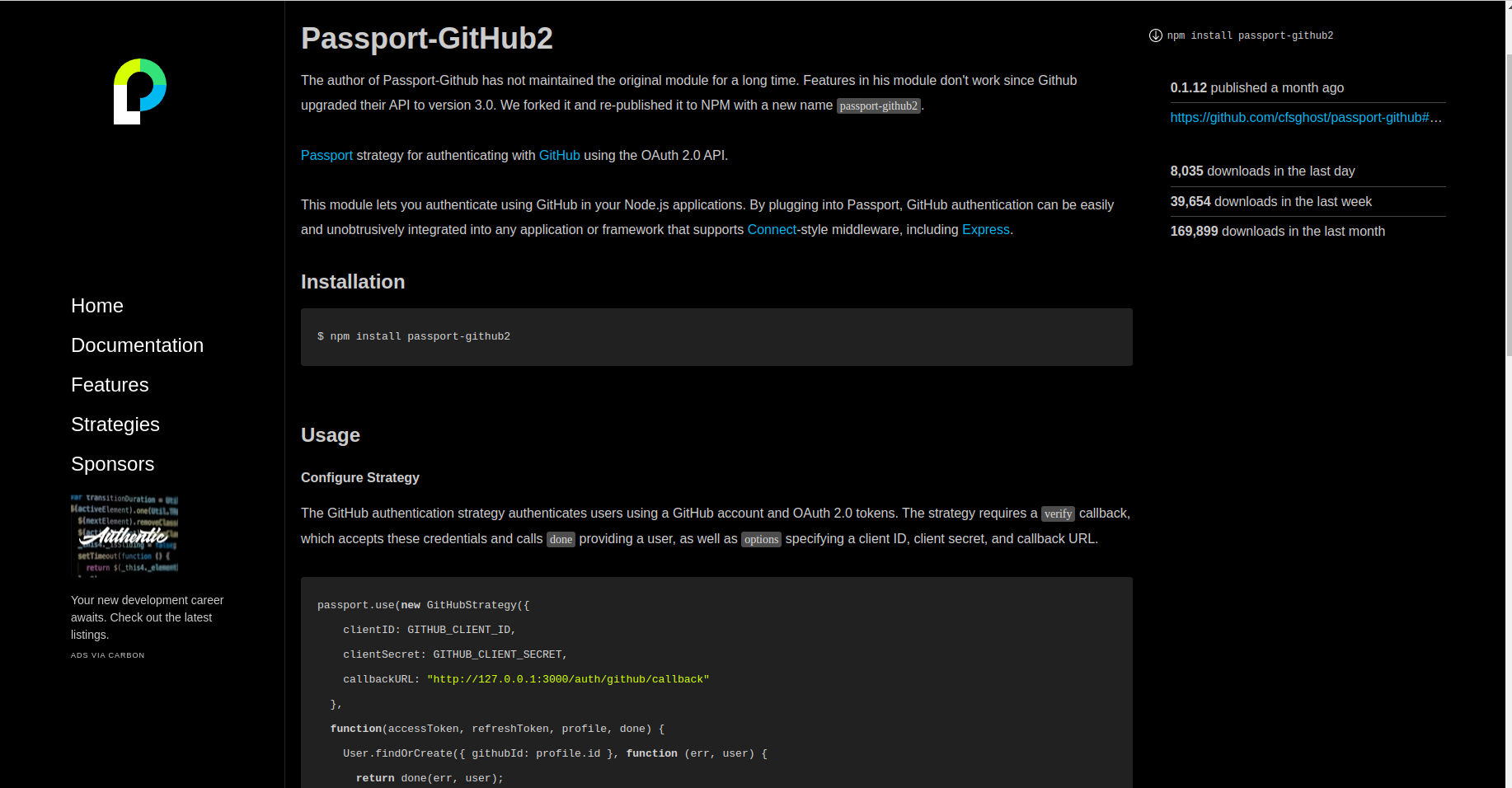Viewport: 1512px width, 788px height.
Task: Open the Sponsors page
Action: click(112, 464)
